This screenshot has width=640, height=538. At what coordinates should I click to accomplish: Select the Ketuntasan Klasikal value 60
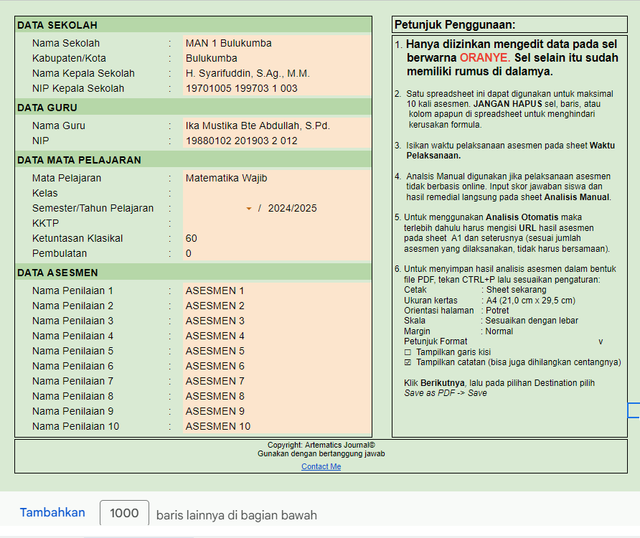coord(277,238)
